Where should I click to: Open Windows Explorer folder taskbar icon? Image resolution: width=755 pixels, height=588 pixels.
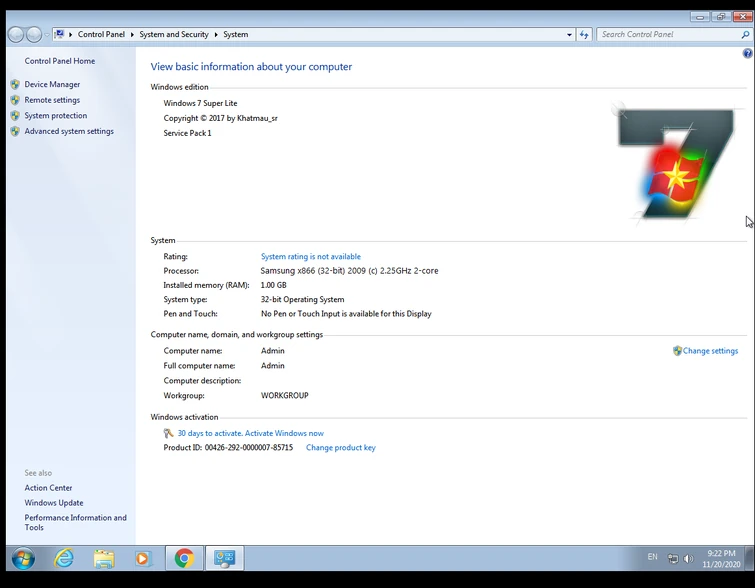104,559
